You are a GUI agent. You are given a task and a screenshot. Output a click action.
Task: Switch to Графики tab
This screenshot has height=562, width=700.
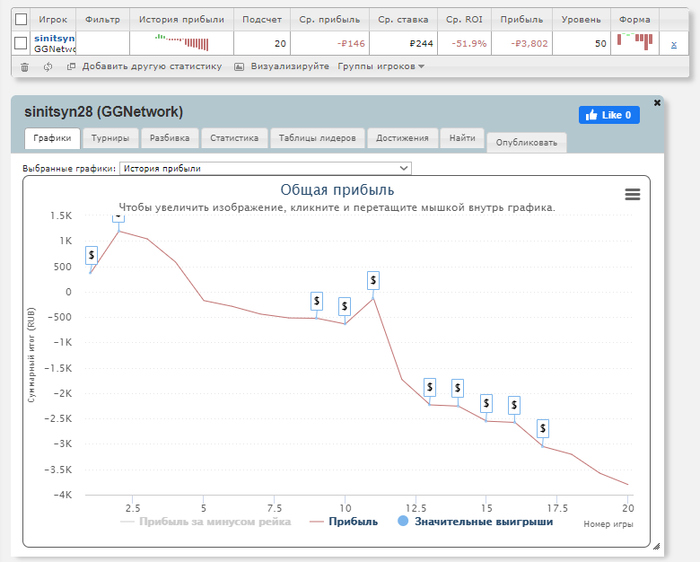click(52, 138)
